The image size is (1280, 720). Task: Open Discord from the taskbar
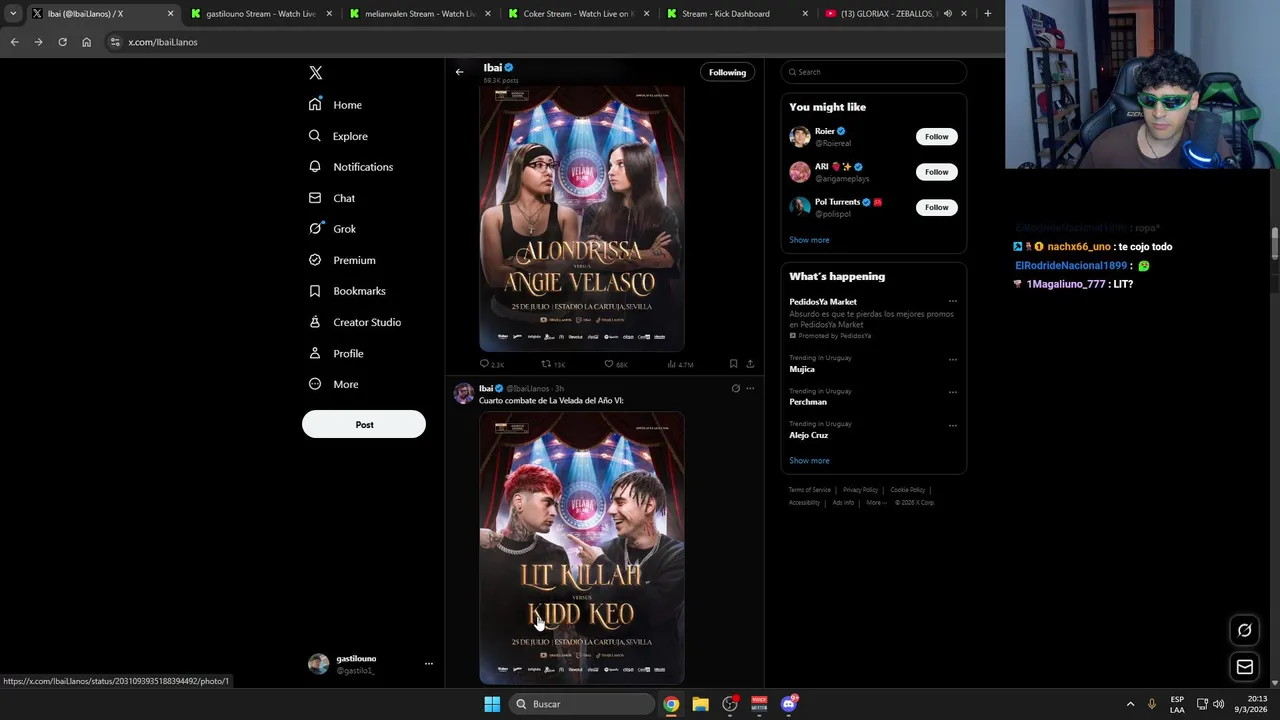(x=788, y=704)
